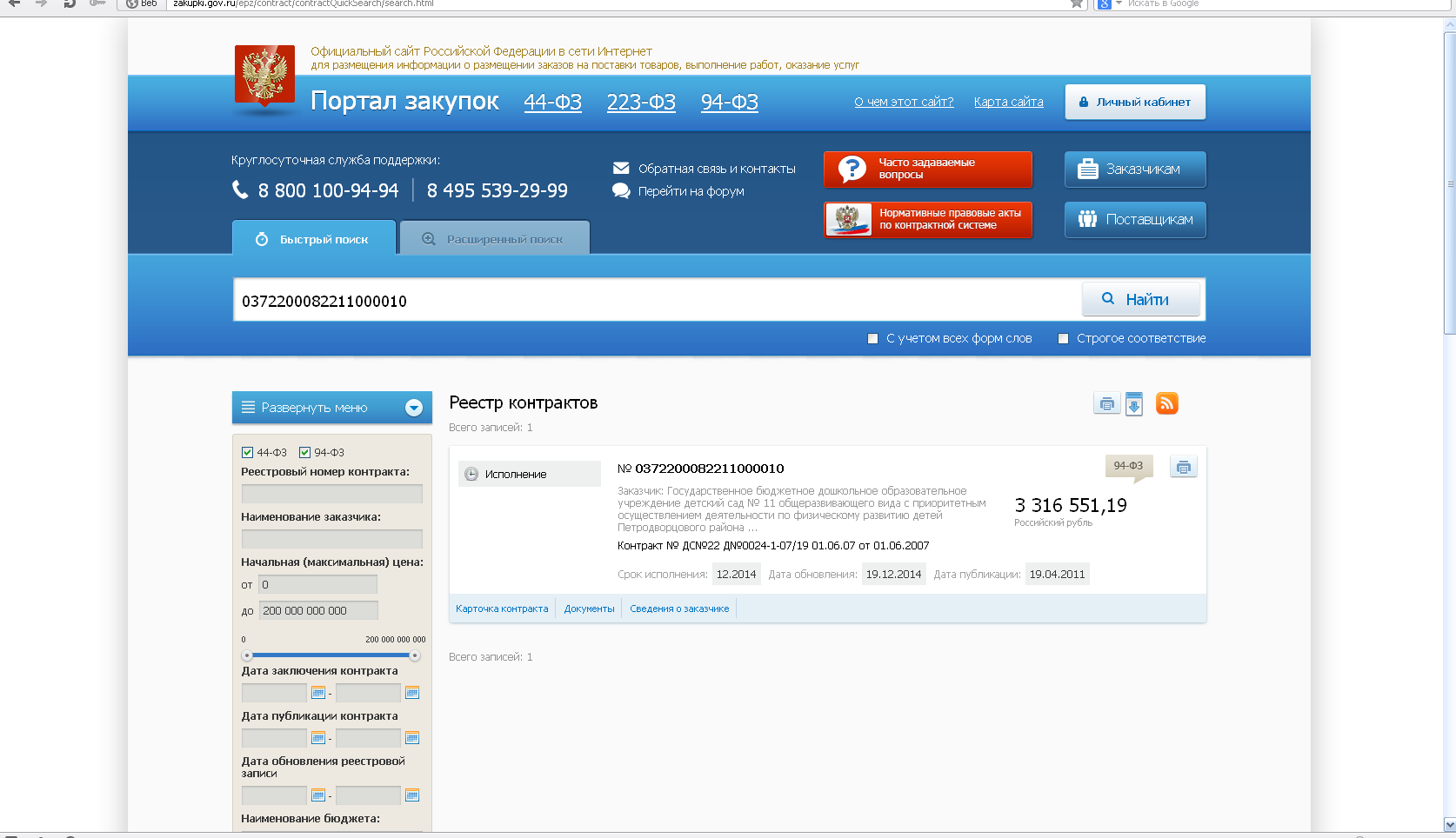Expand the 'Развернуть меню' panel
1456x838 pixels.
tap(332, 408)
